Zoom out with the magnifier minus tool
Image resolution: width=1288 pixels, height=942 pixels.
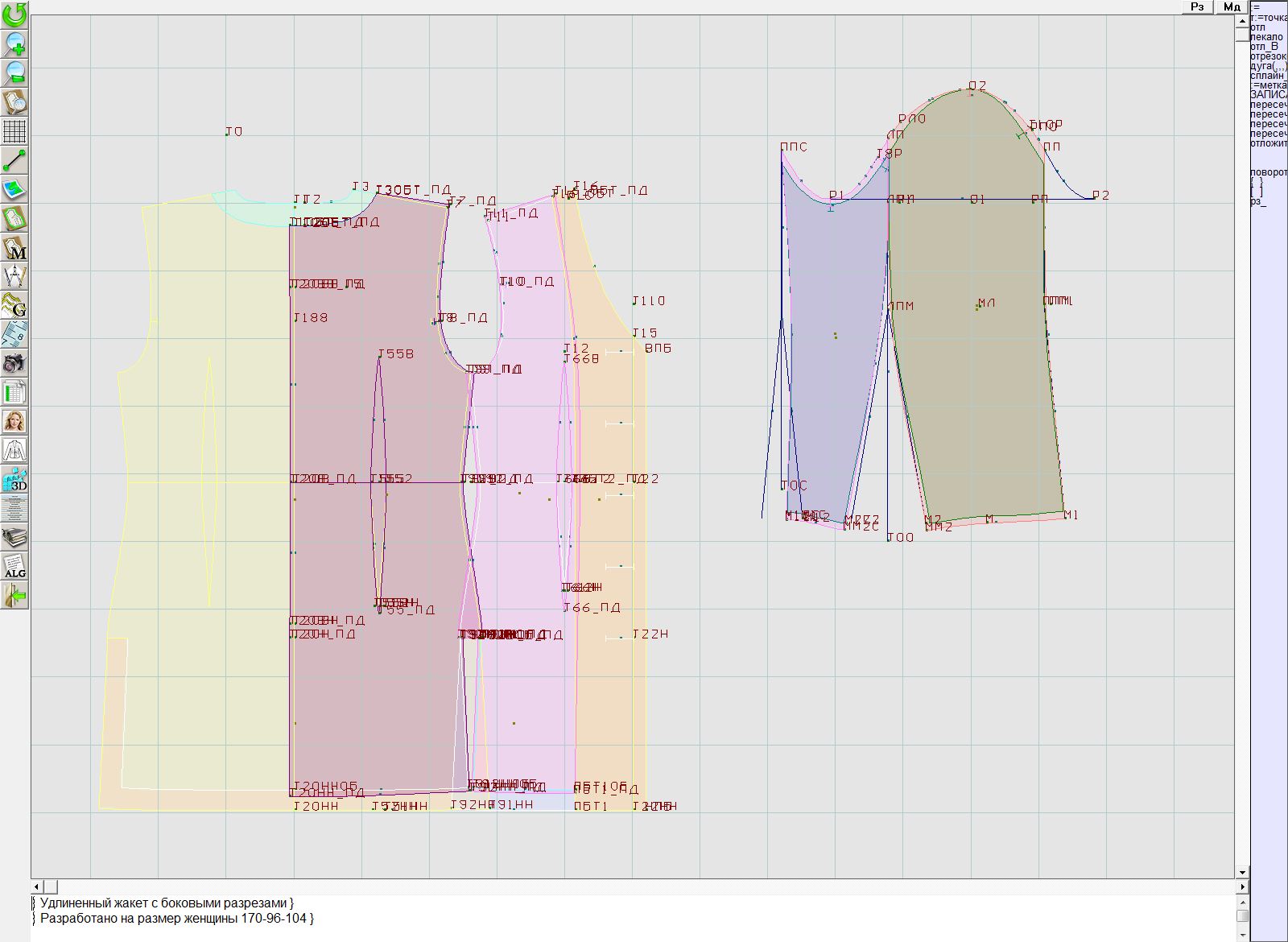click(x=14, y=72)
